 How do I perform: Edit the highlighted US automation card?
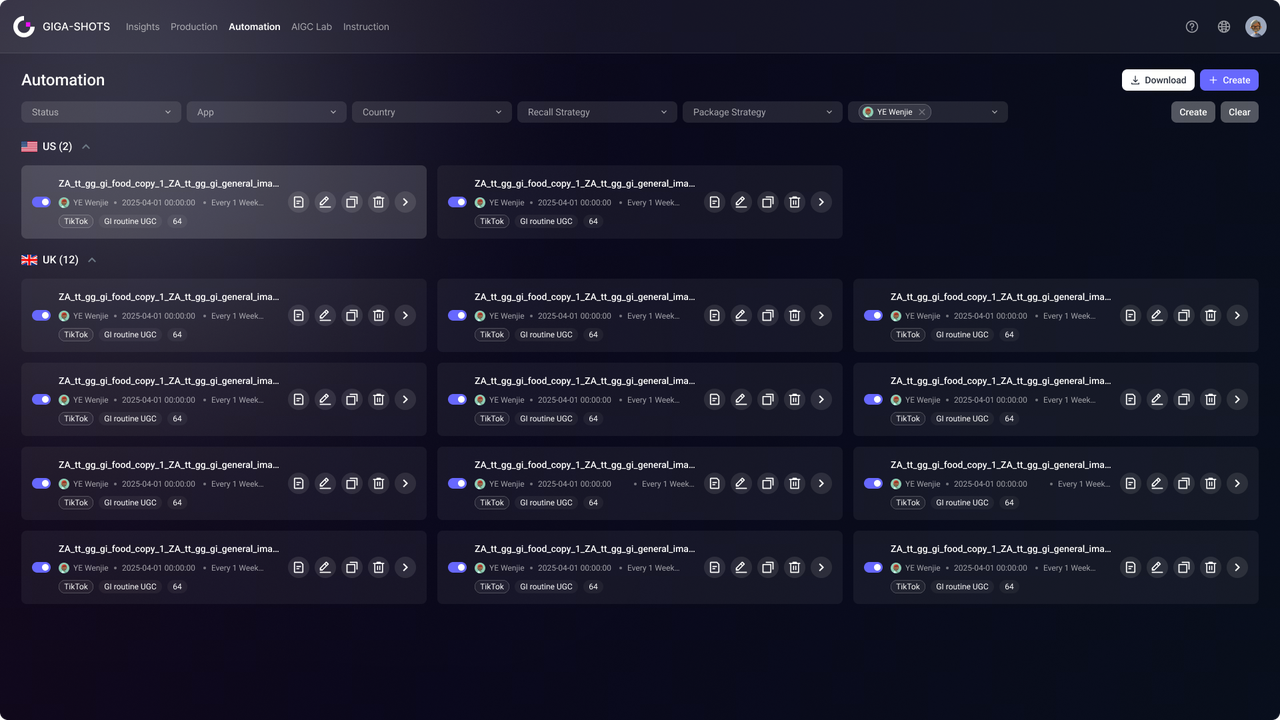pyautogui.click(x=325, y=202)
